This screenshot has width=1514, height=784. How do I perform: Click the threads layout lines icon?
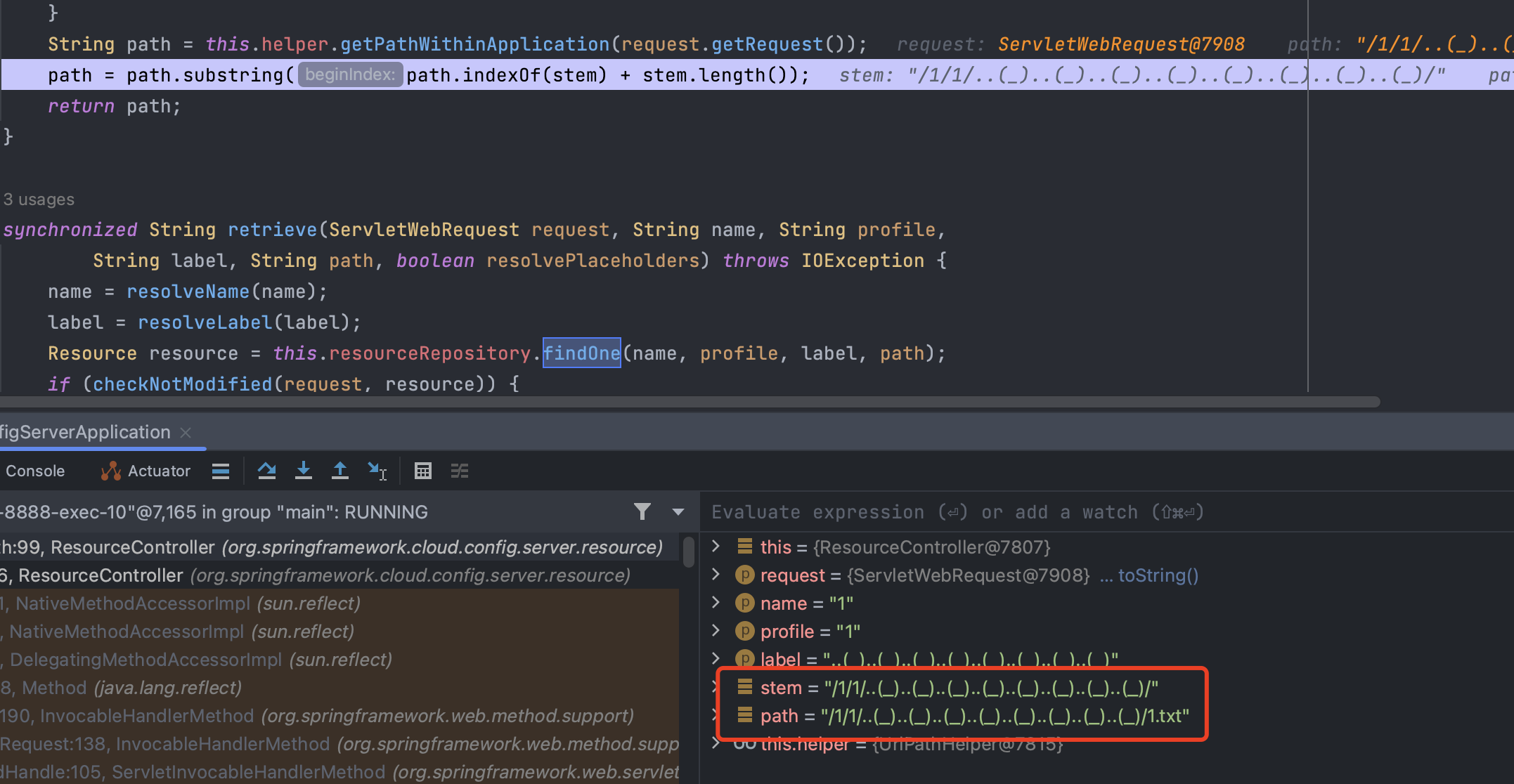(221, 471)
